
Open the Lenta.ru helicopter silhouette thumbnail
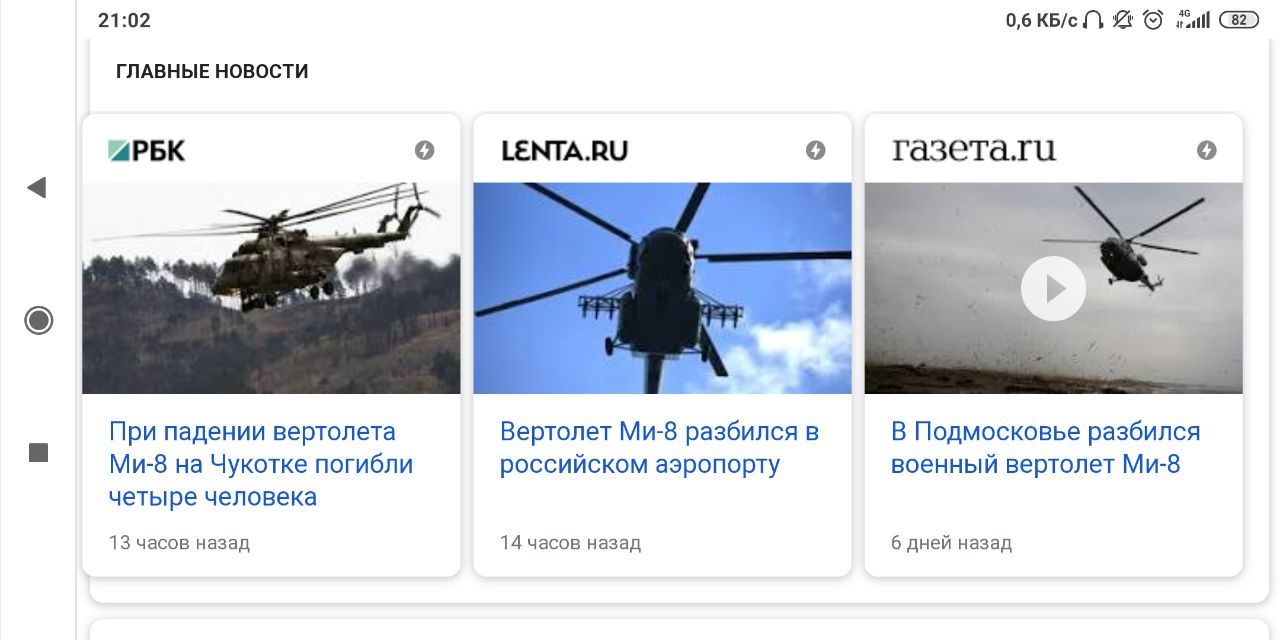point(662,288)
